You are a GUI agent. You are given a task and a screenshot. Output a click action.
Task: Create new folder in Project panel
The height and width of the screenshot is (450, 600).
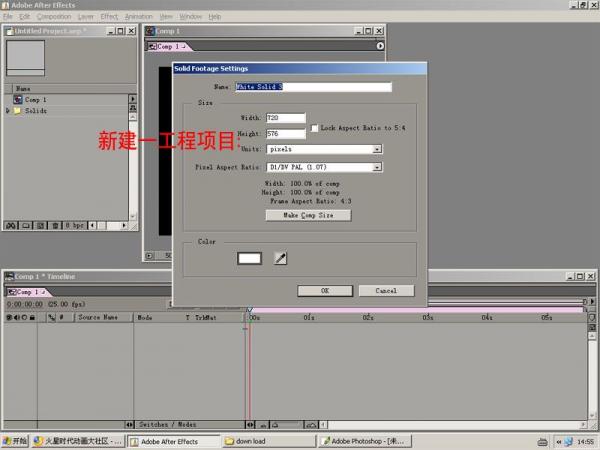pos(26,225)
